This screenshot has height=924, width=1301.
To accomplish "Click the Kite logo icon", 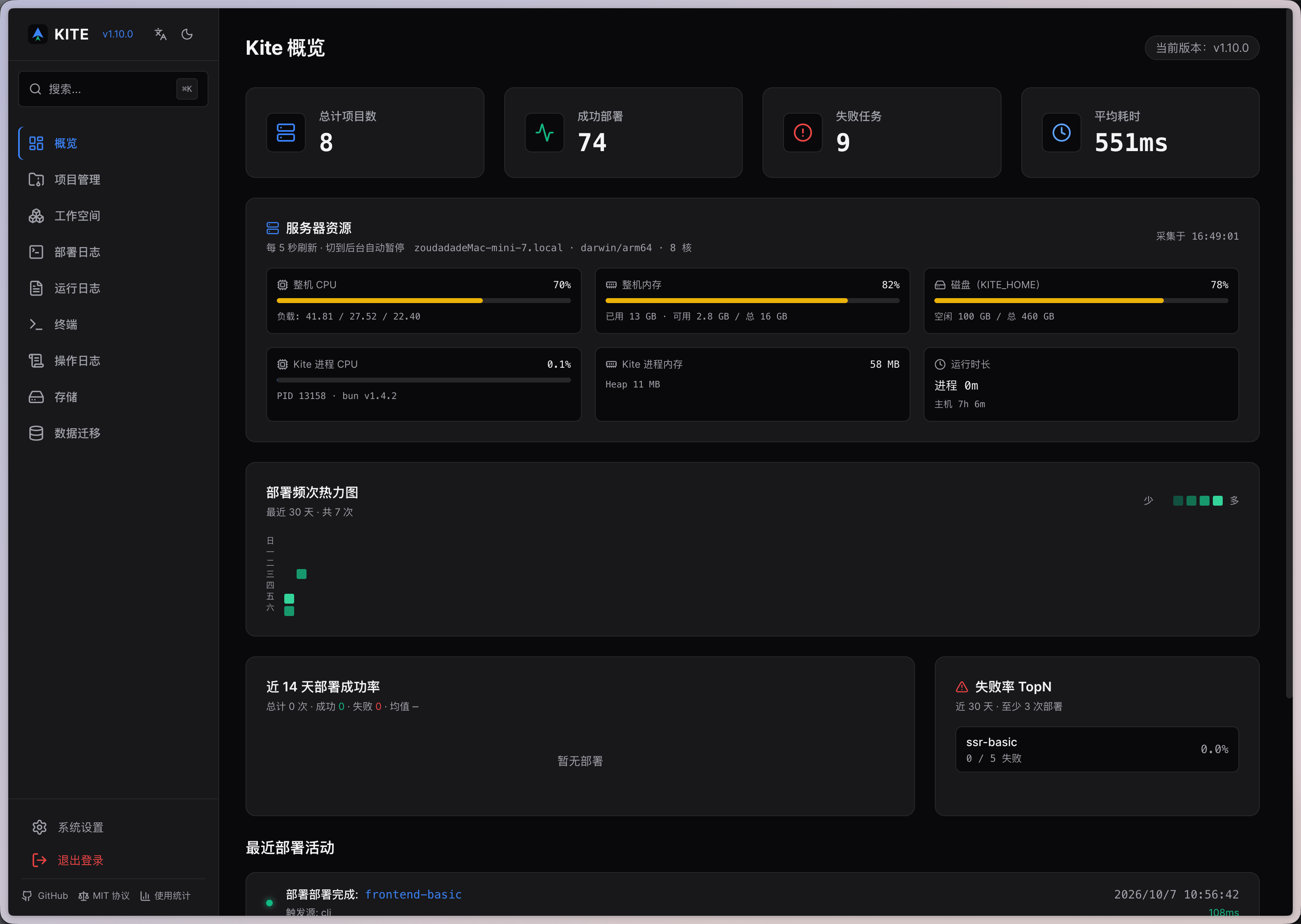I will (x=37, y=34).
